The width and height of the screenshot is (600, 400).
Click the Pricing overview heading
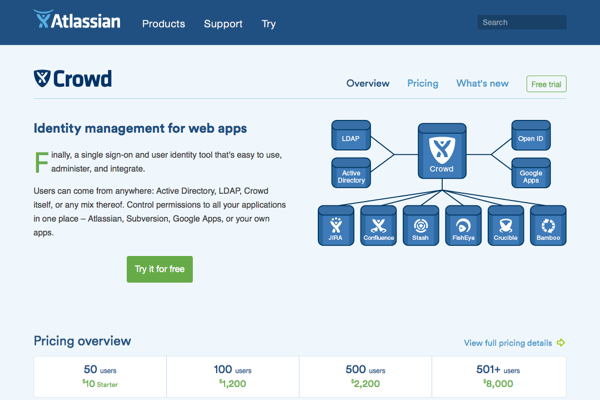click(82, 341)
